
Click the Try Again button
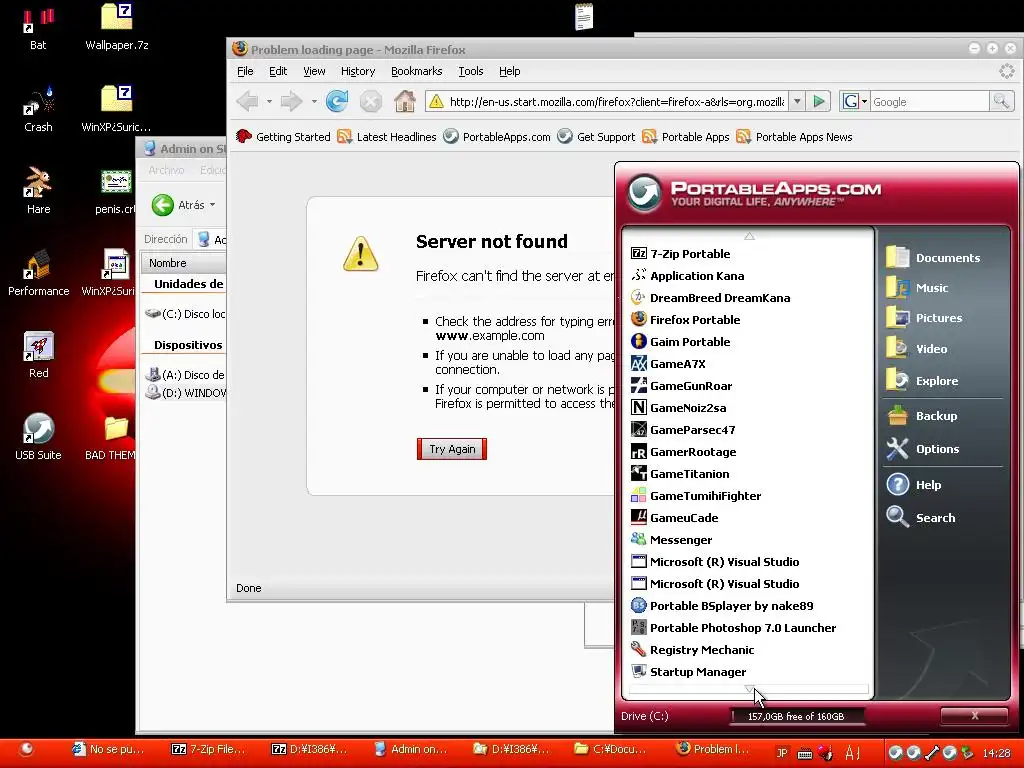click(x=452, y=449)
